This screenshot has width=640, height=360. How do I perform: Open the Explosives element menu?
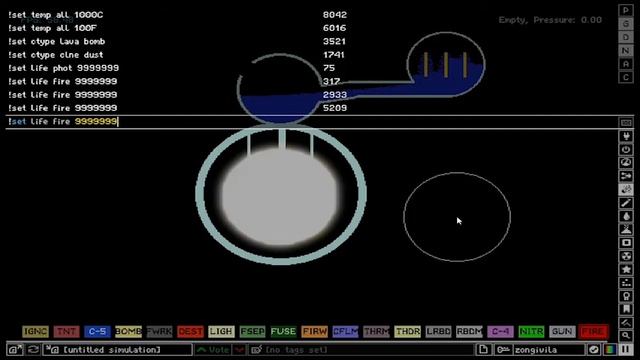[626, 189]
